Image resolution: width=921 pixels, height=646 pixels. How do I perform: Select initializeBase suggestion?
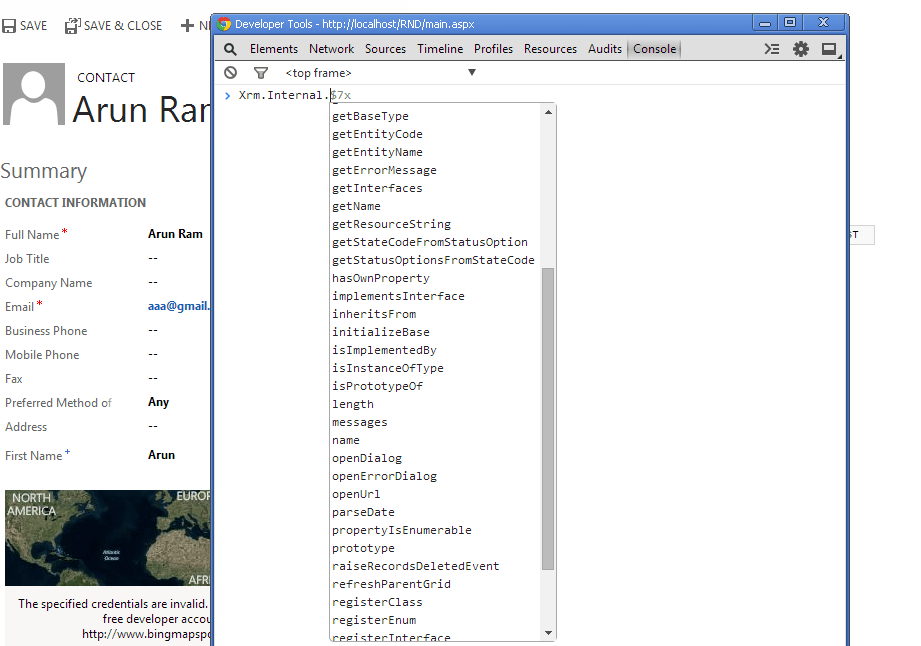tap(381, 332)
